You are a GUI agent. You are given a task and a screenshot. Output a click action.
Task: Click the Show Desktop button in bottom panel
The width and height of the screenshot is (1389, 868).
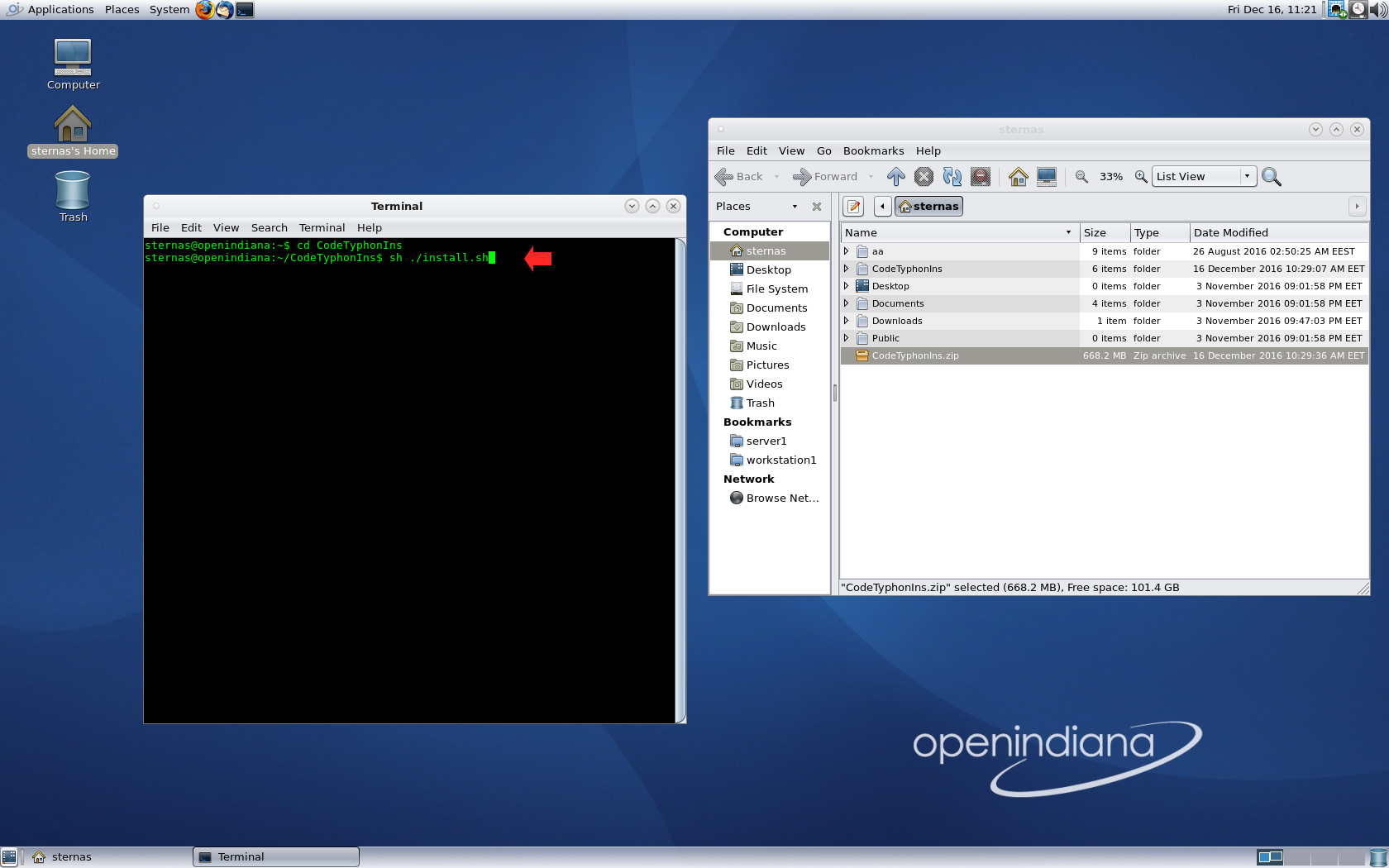pos(9,857)
